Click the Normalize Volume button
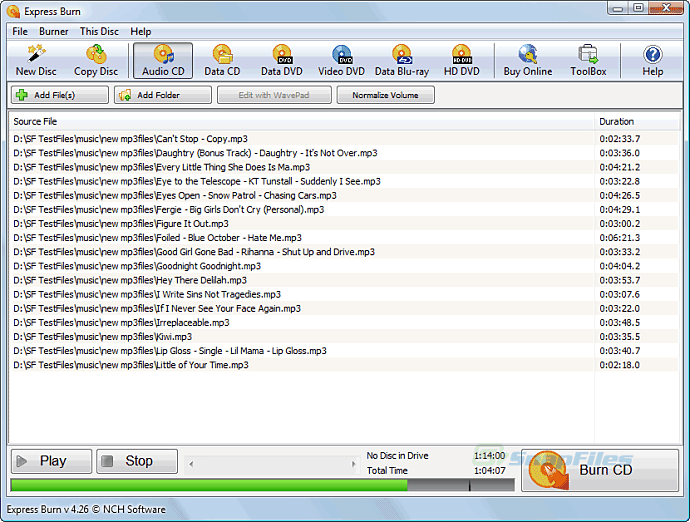 pos(385,95)
